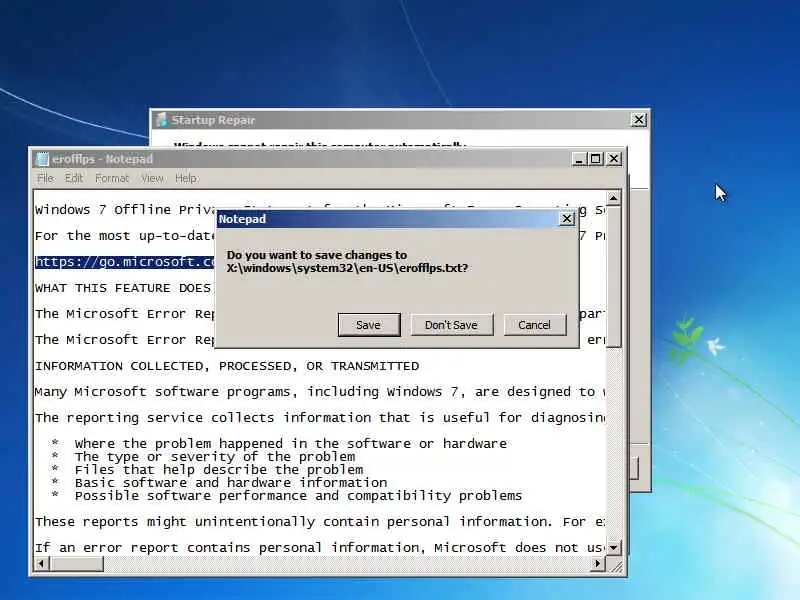800x600 pixels.
Task: Cancel the save changes prompt
Action: (535, 325)
